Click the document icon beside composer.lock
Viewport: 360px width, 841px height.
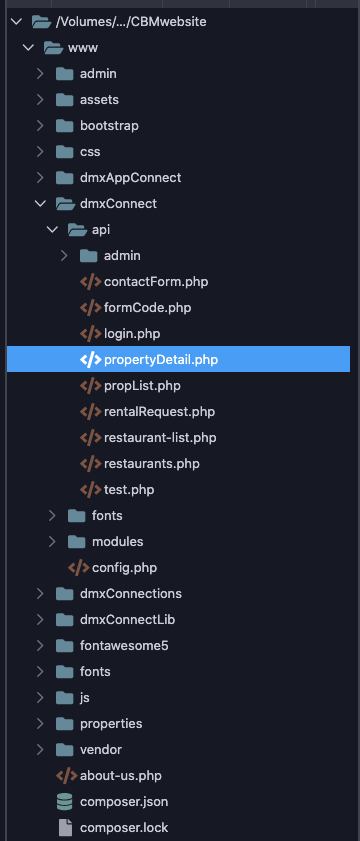[x=64, y=828]
